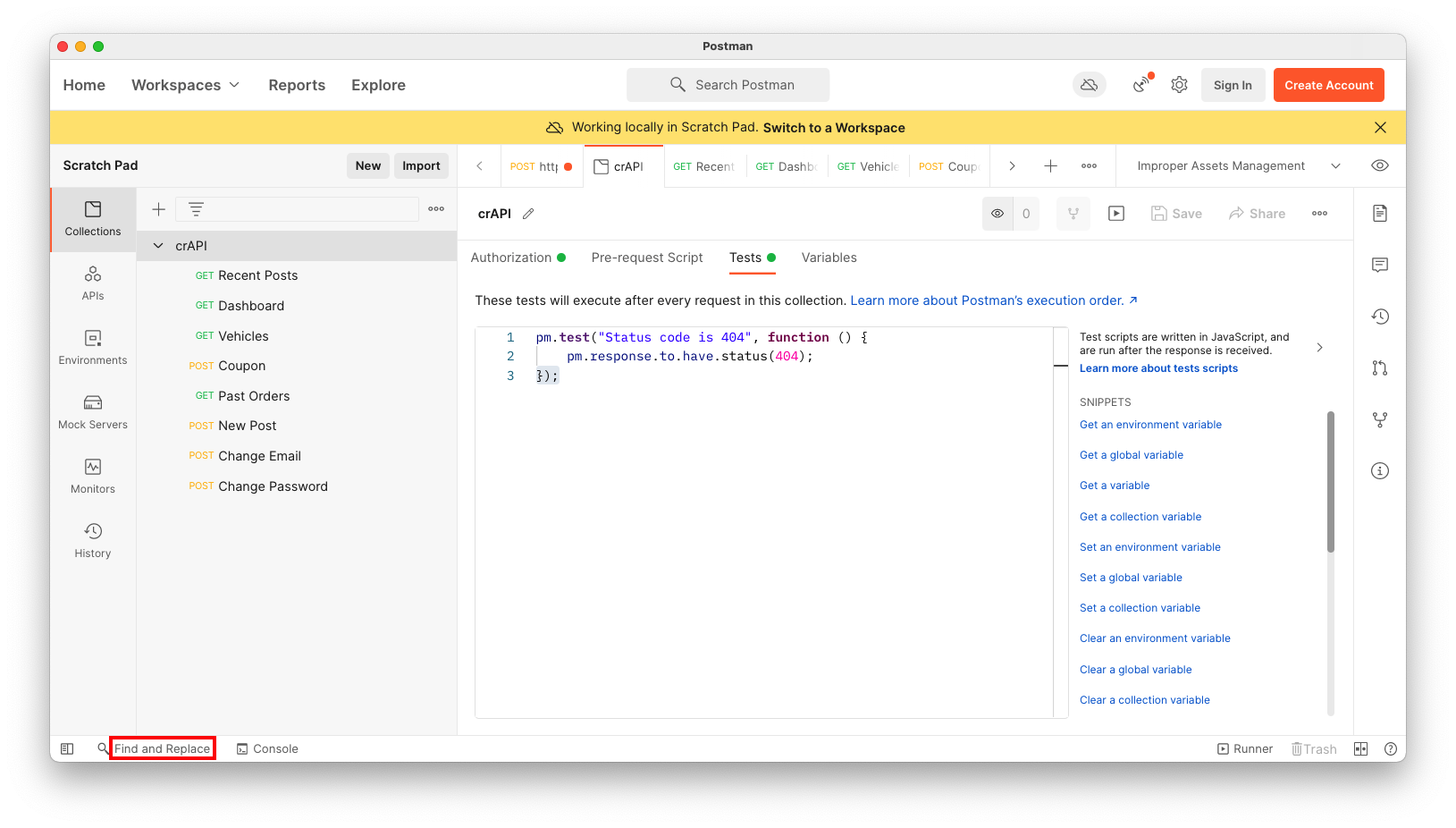Toggle the environment quick look eye

[x=1380, y=165]
